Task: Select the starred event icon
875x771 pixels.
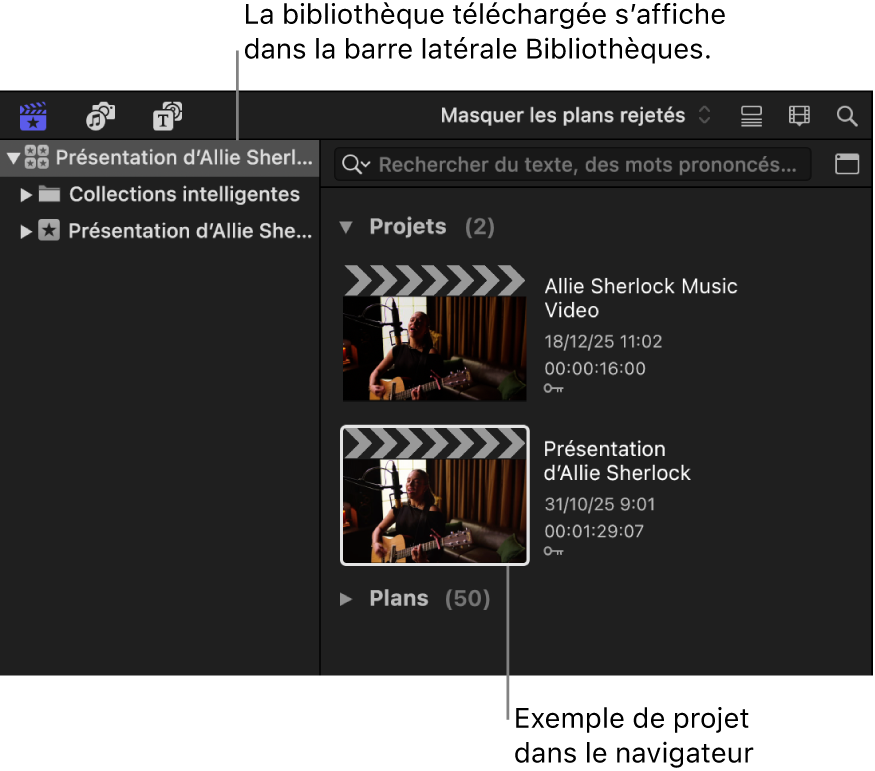Action: pos(49,230)
